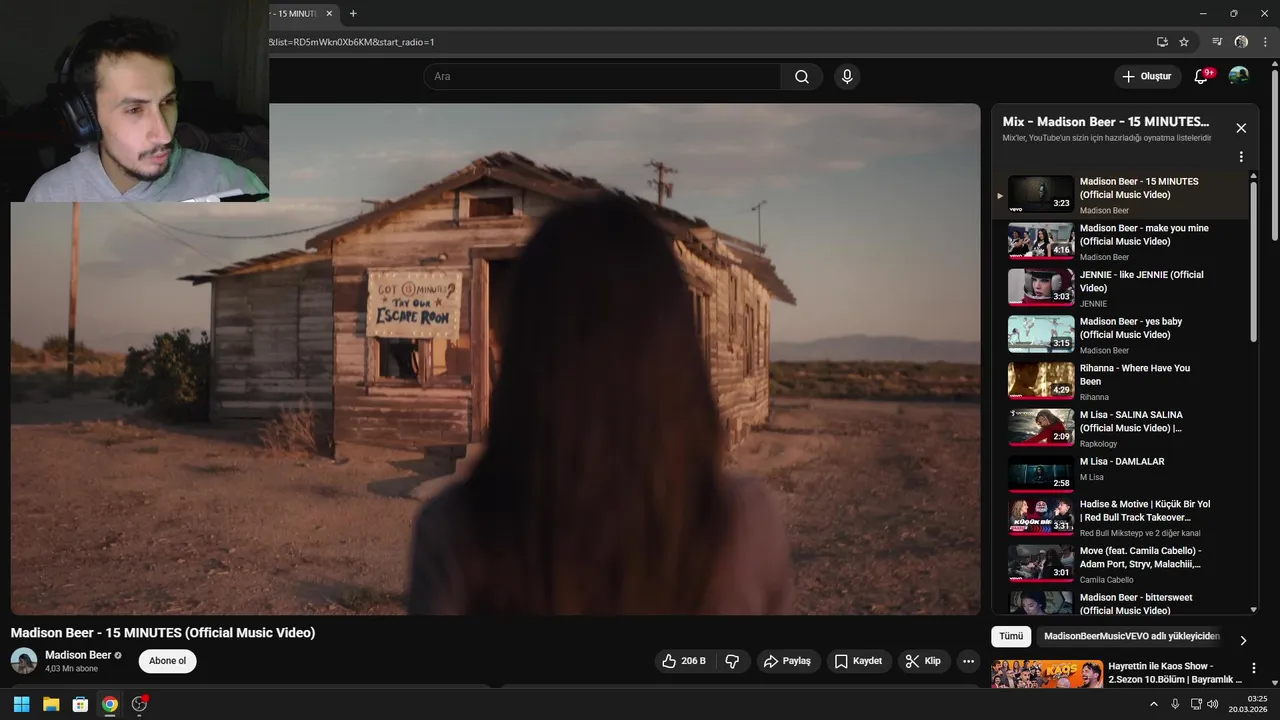Click the Oluştur create button
Screen dimensions: 1280x720
click(x=1147, y=77)
